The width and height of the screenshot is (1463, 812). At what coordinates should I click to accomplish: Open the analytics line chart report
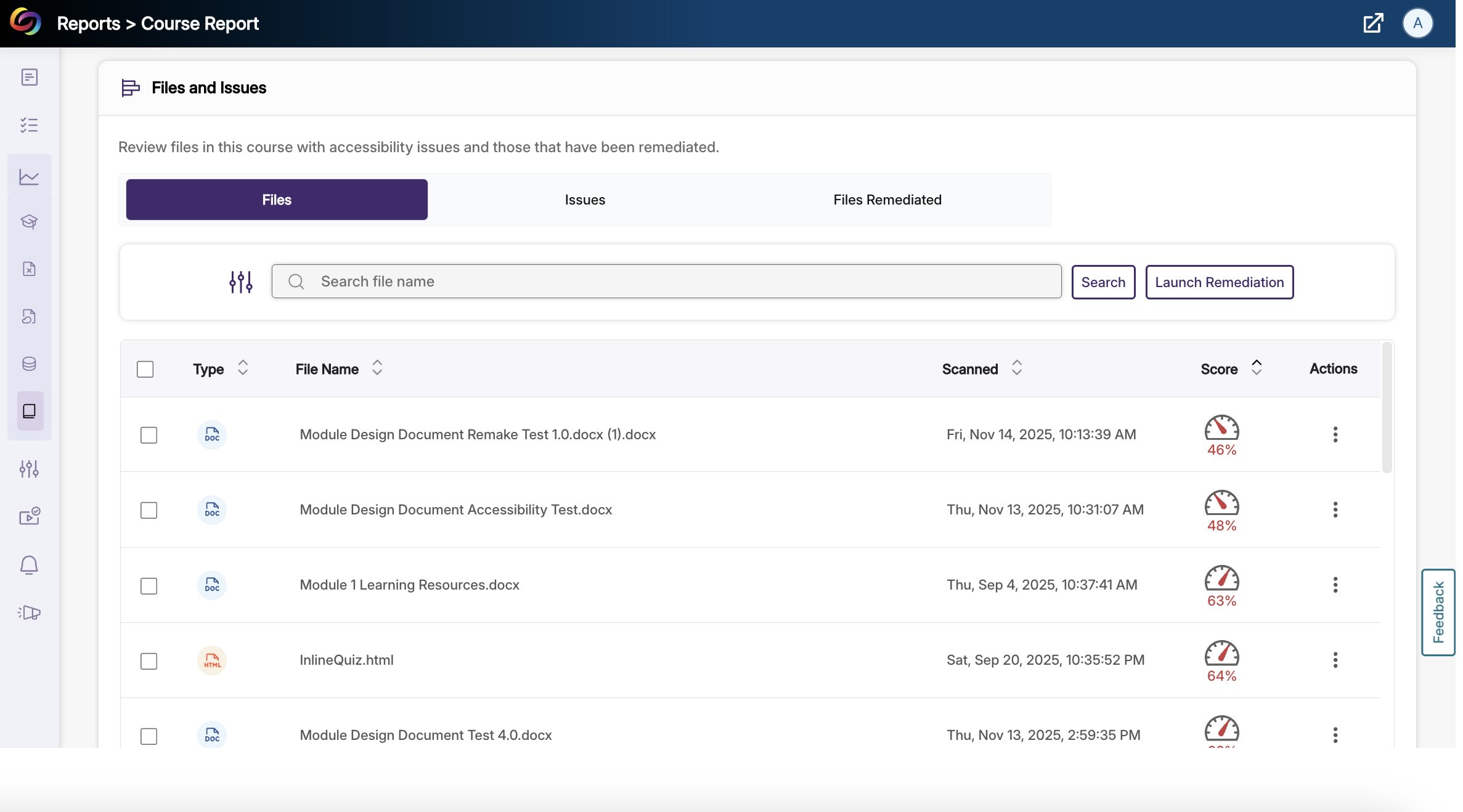29,176
